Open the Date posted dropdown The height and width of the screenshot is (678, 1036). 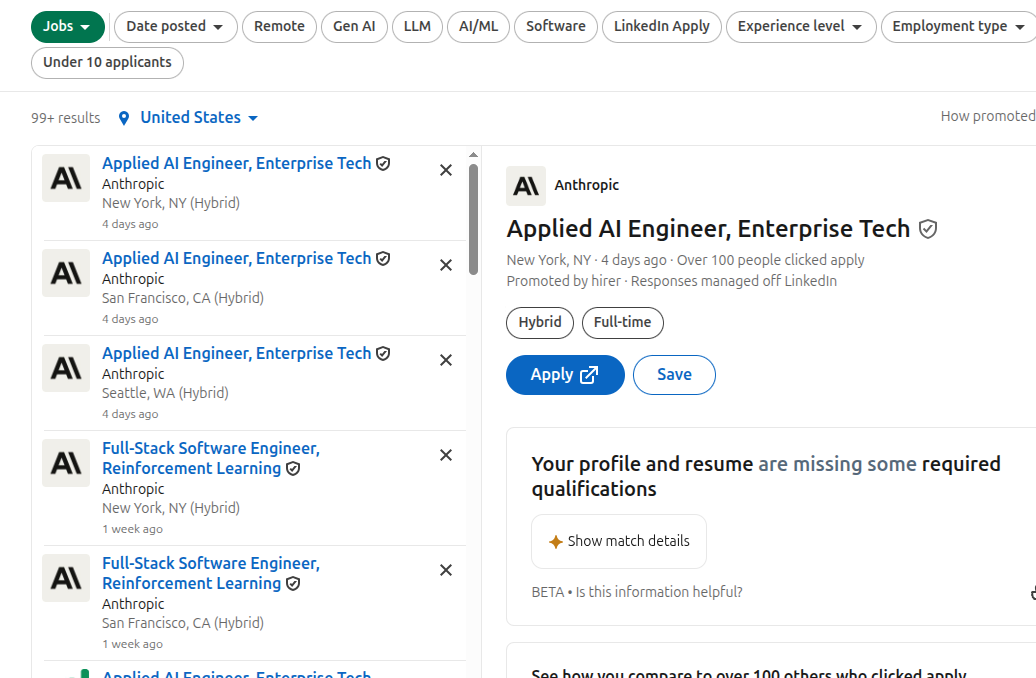(175, 26)
